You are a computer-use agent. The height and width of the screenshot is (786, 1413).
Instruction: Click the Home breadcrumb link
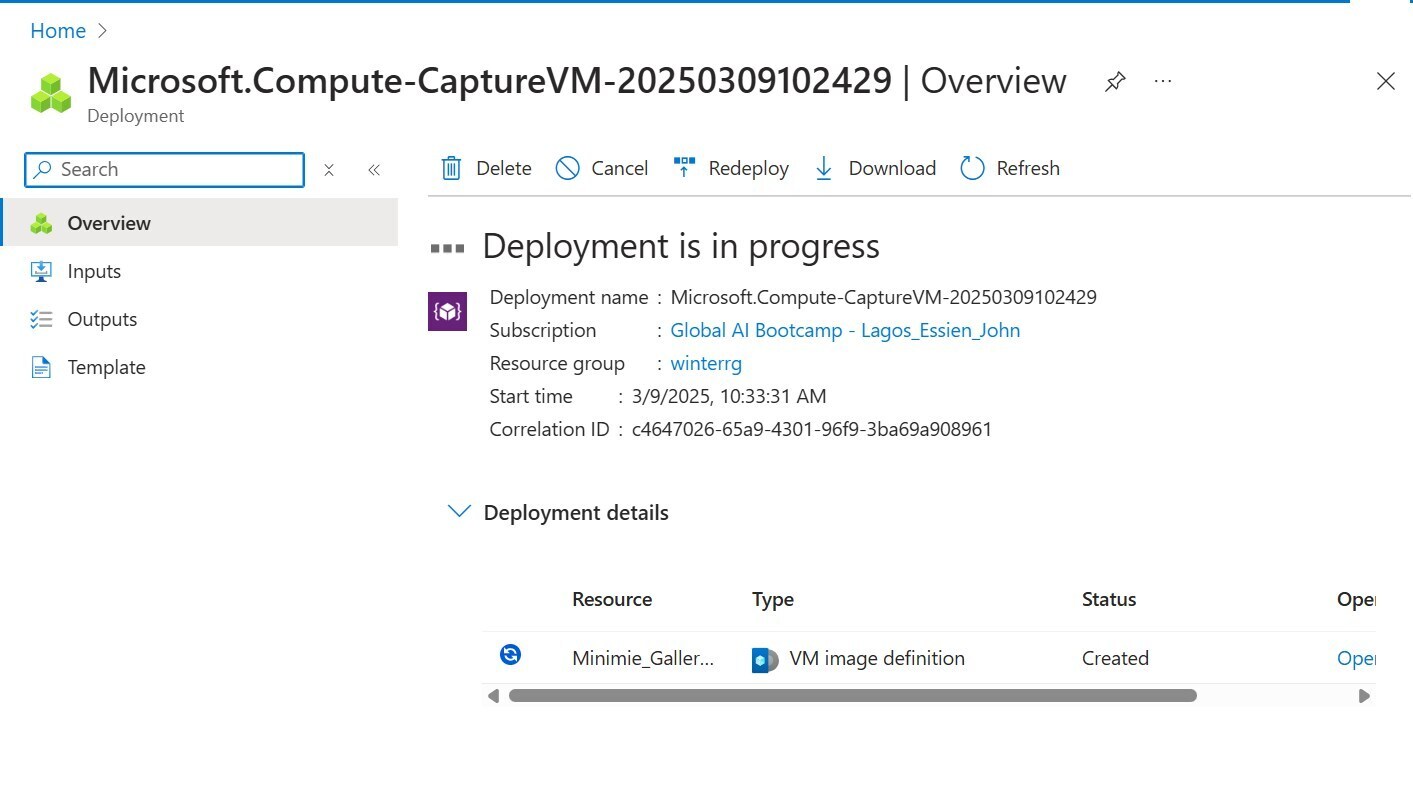[58, 31]
